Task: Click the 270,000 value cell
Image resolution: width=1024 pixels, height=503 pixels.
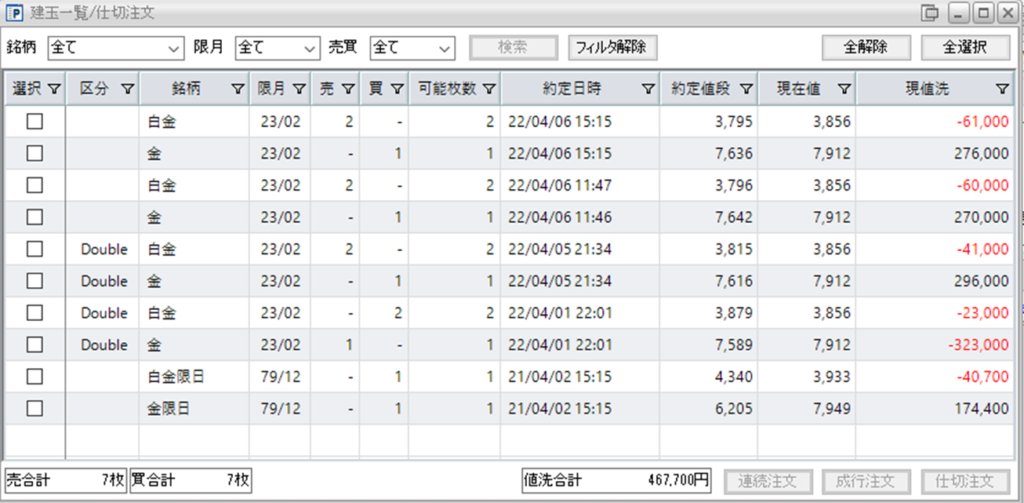Action: coord(935,217)
